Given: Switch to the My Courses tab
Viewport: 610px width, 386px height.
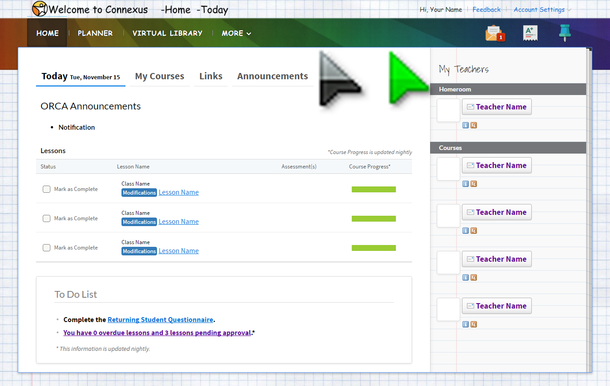Looking at the screenshot, I should [160, 76].
